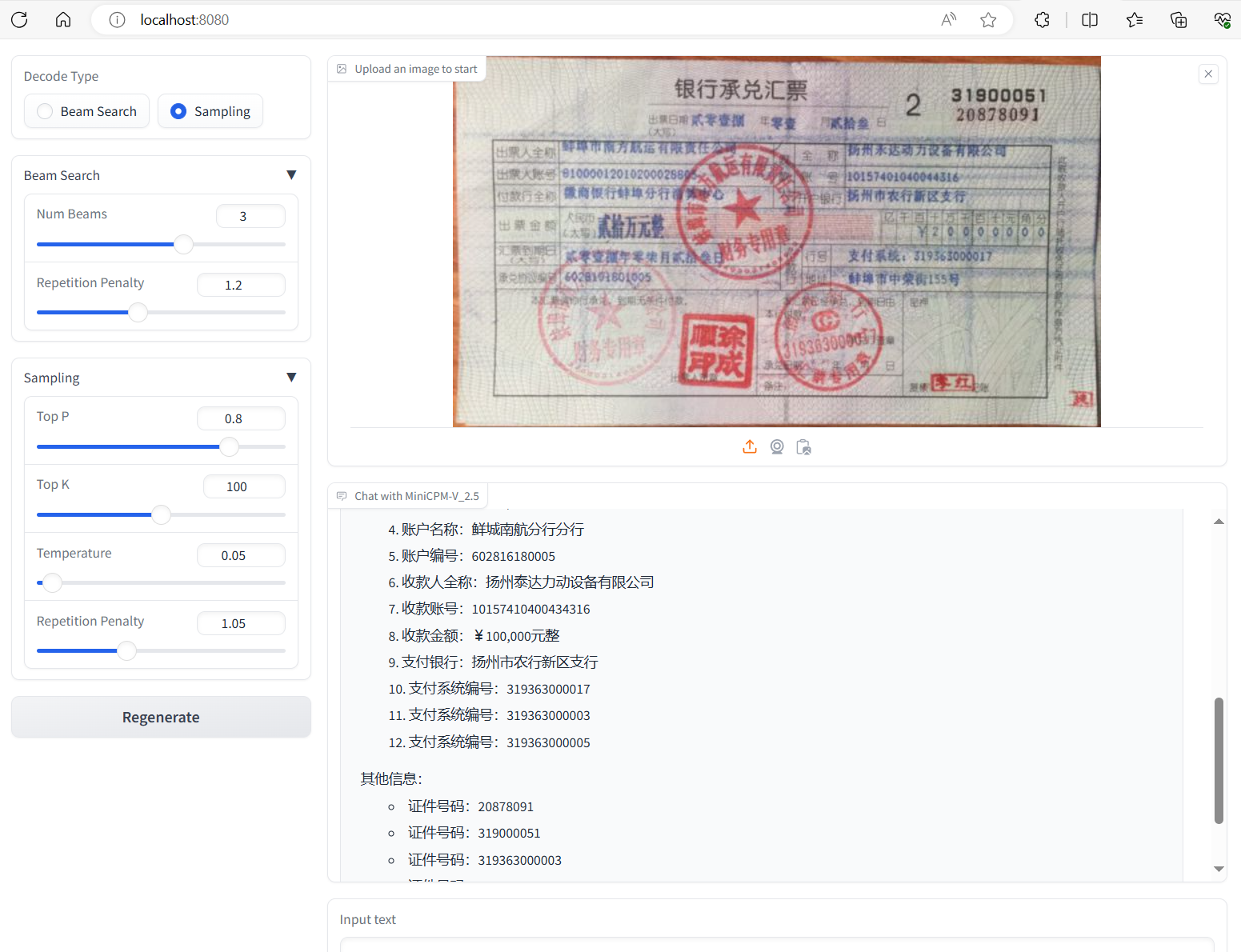The height and width of the screenshot is (952, 1241).
Task: Collapse the Beam Search accordion section
Action: point(291,175)
